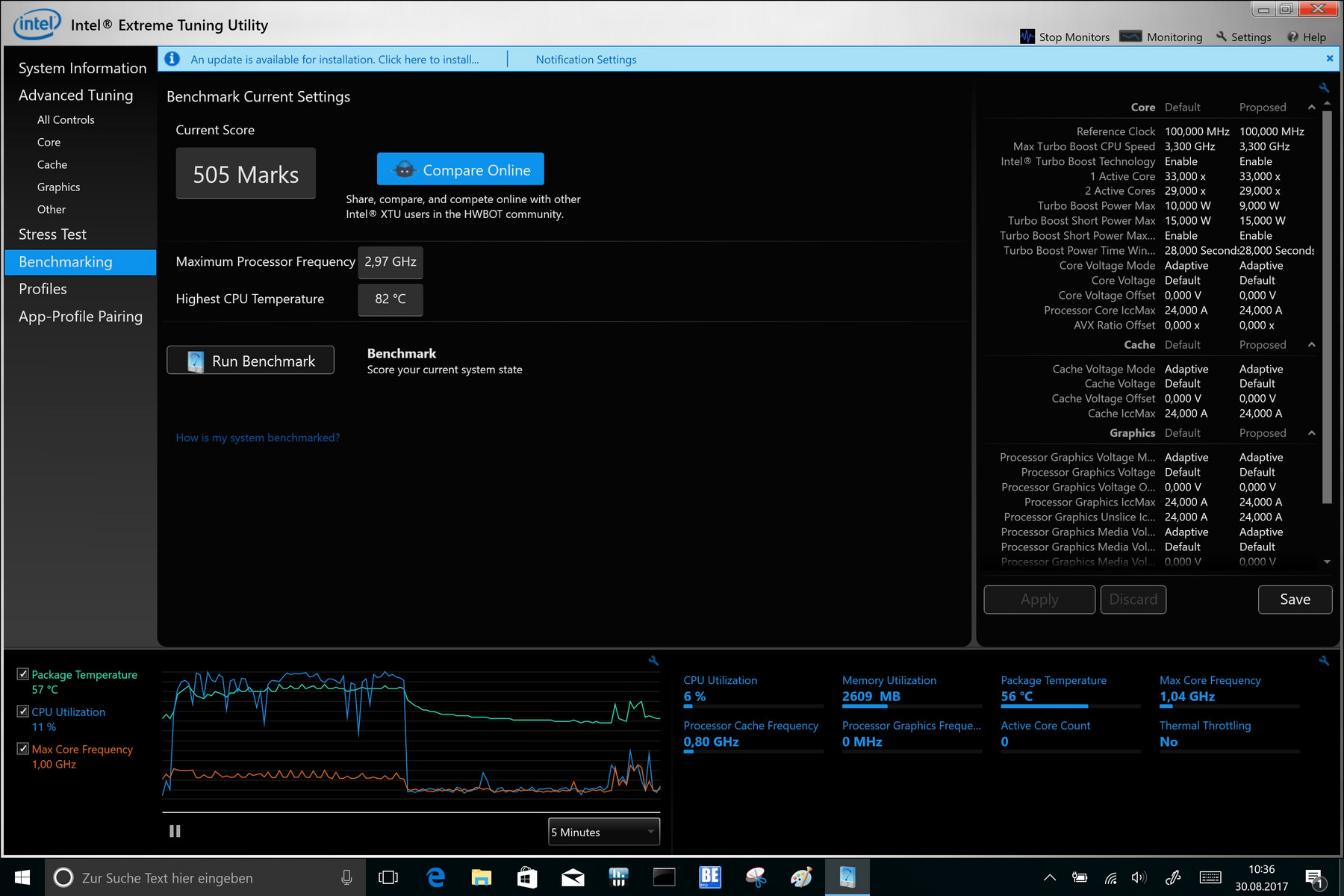Image resolution: width=1344 pixels, height=896 pixels.
Task: Select All Controls under Advanced Tuning
Action: pos(66,119)
